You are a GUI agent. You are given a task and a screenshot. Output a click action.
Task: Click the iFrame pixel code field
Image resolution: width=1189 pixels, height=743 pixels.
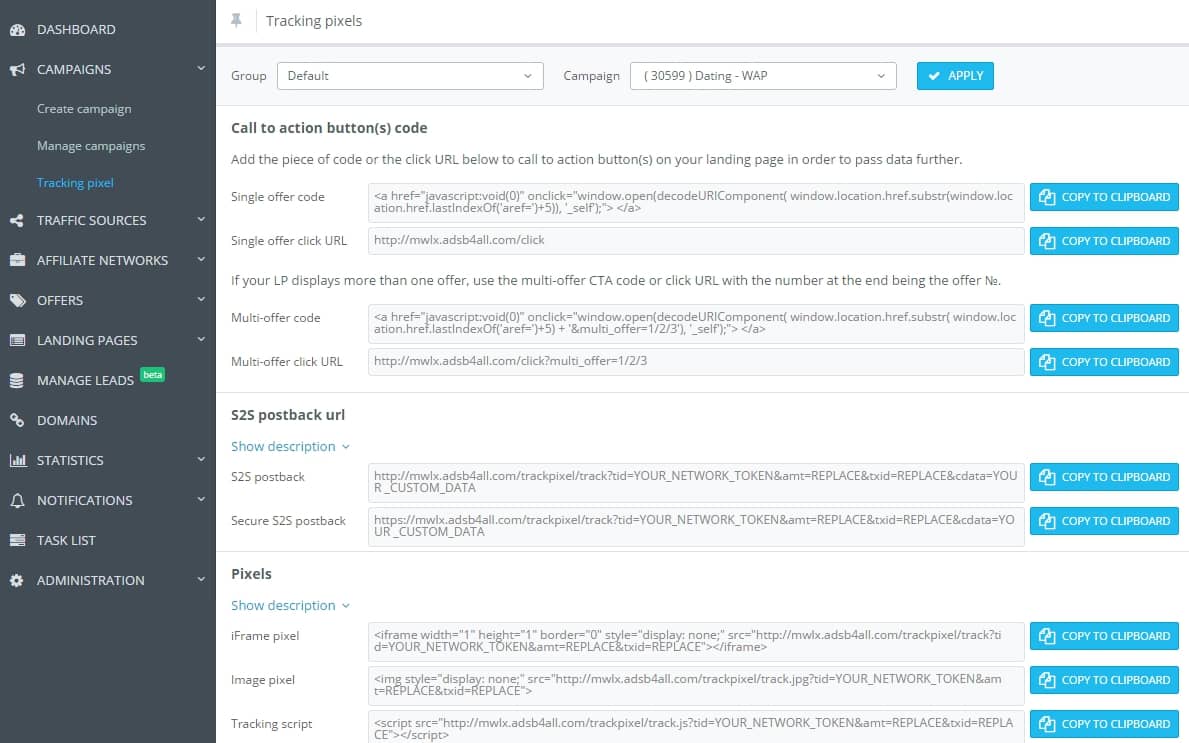click(696, 641)
